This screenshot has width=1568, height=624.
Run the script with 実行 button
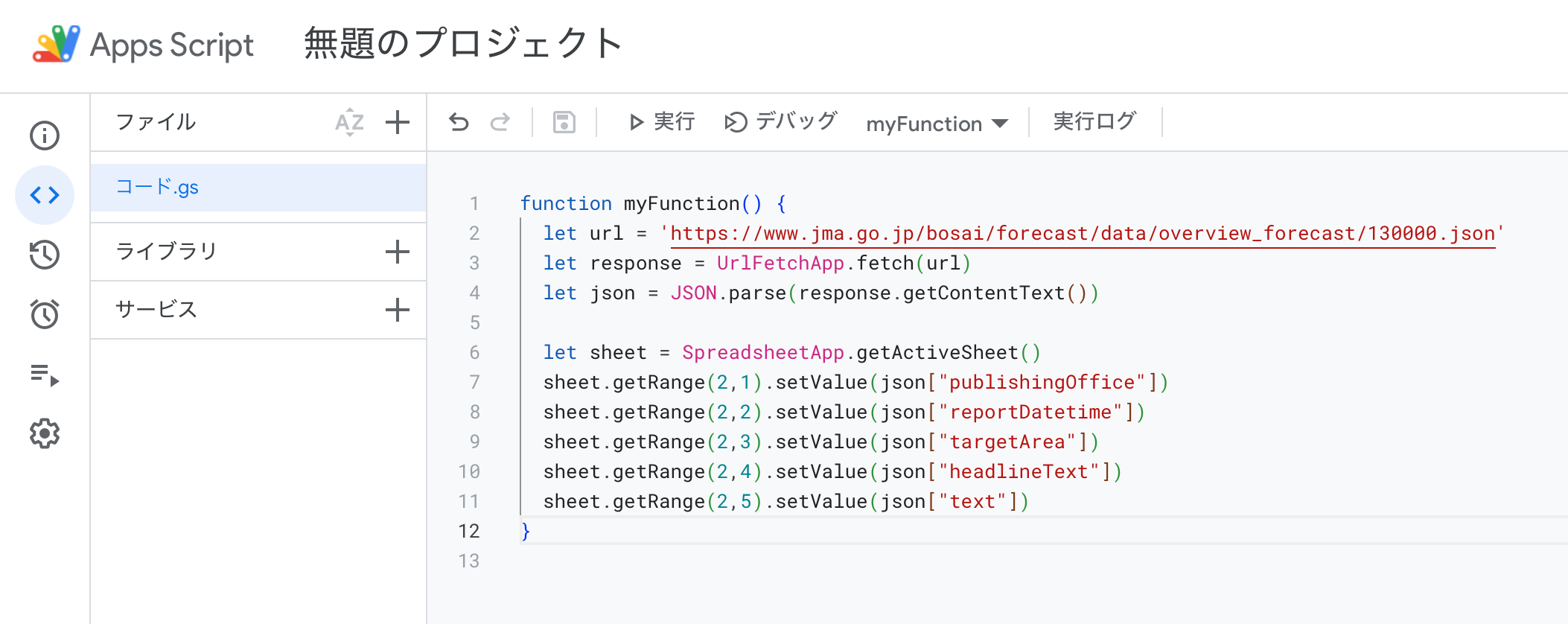[x=661, y=122]
